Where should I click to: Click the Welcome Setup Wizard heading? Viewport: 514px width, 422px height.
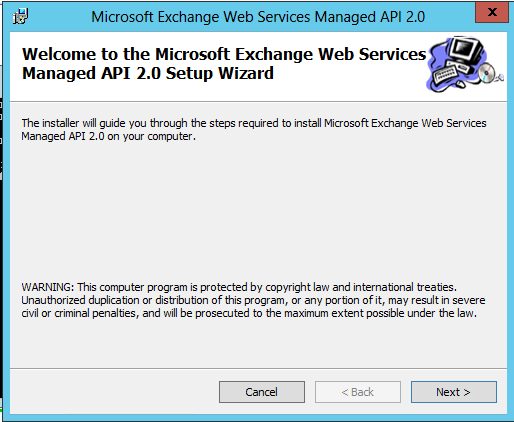click(224, 63)
